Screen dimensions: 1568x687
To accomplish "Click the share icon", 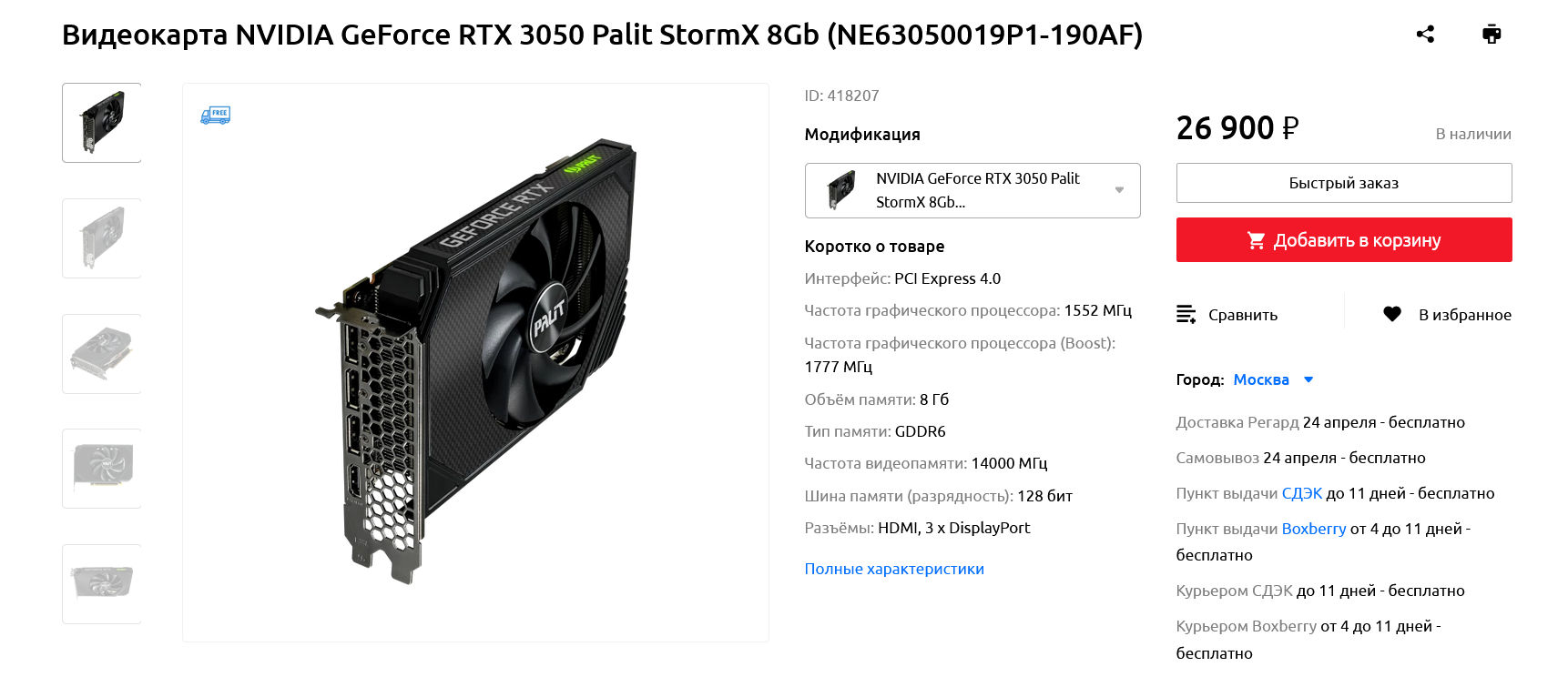I will [1425, 35].
